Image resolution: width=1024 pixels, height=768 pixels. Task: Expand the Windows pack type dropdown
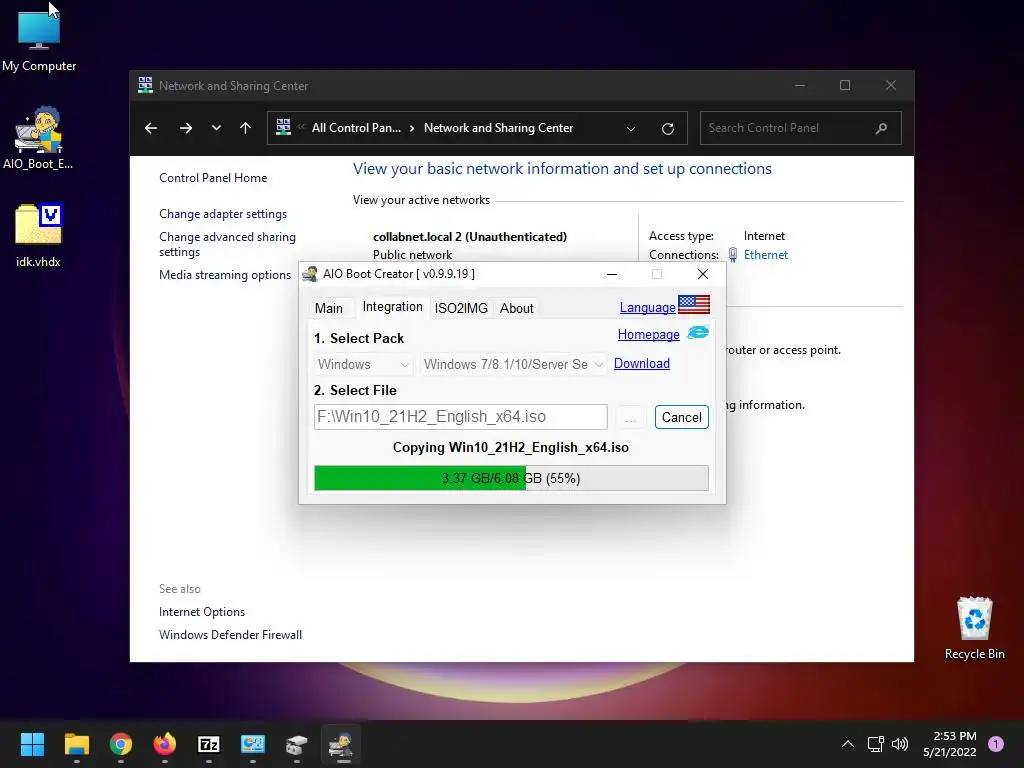point(363,364)
